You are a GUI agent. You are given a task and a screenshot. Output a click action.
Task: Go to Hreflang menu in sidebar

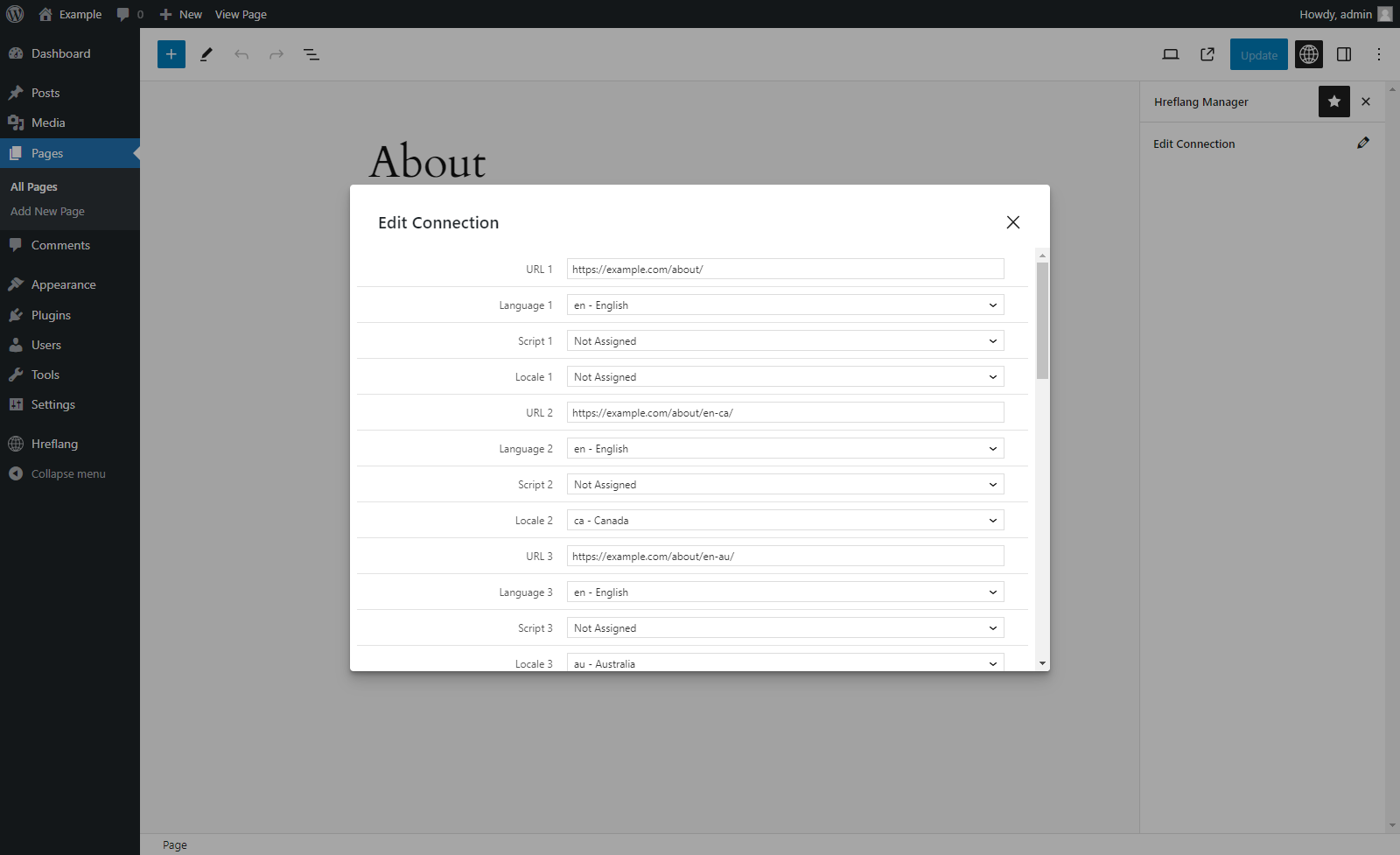click(54, 444)
